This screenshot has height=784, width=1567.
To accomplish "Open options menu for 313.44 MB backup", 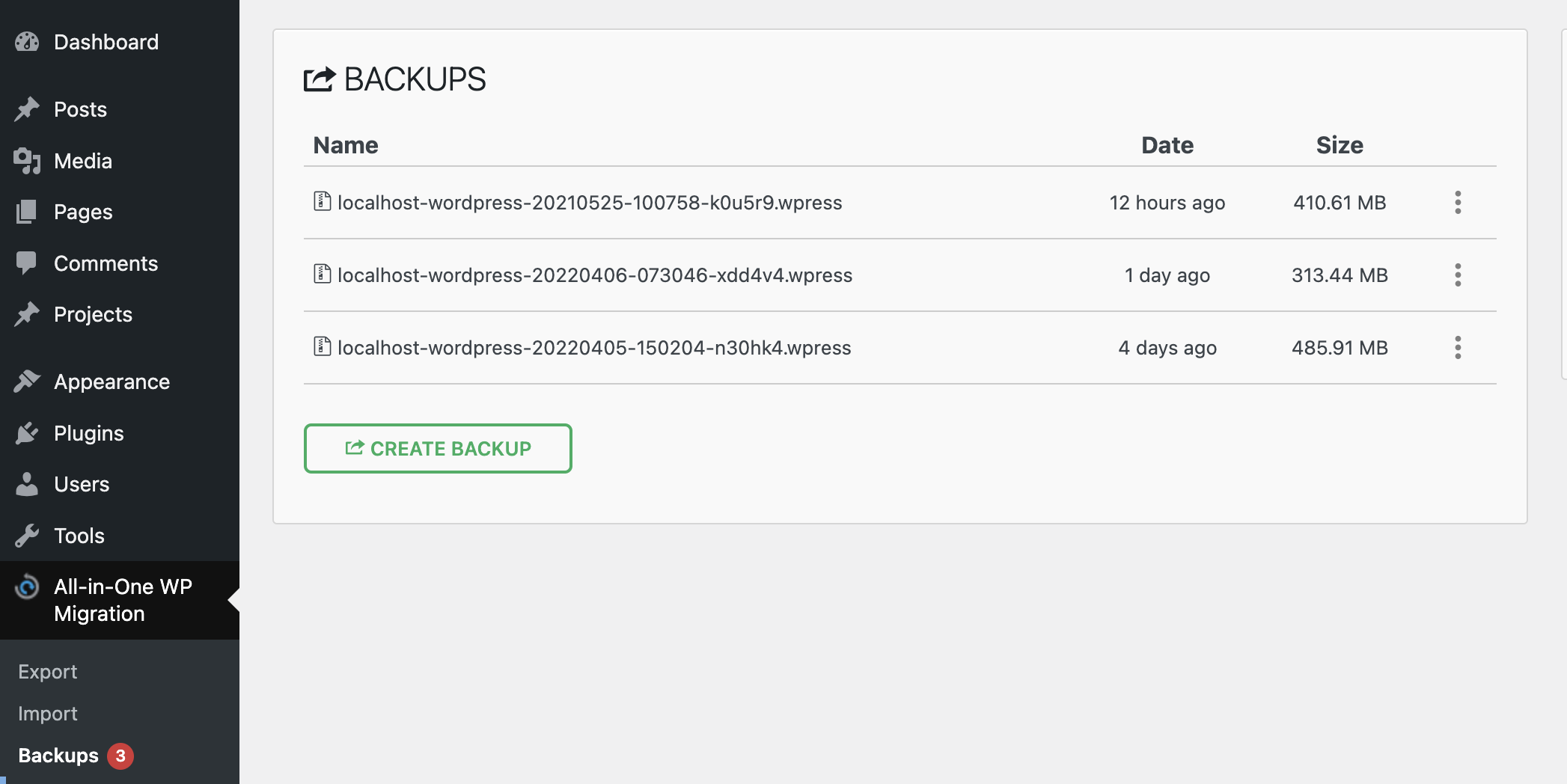I will pyautogui.click(x=1457, y=275).
